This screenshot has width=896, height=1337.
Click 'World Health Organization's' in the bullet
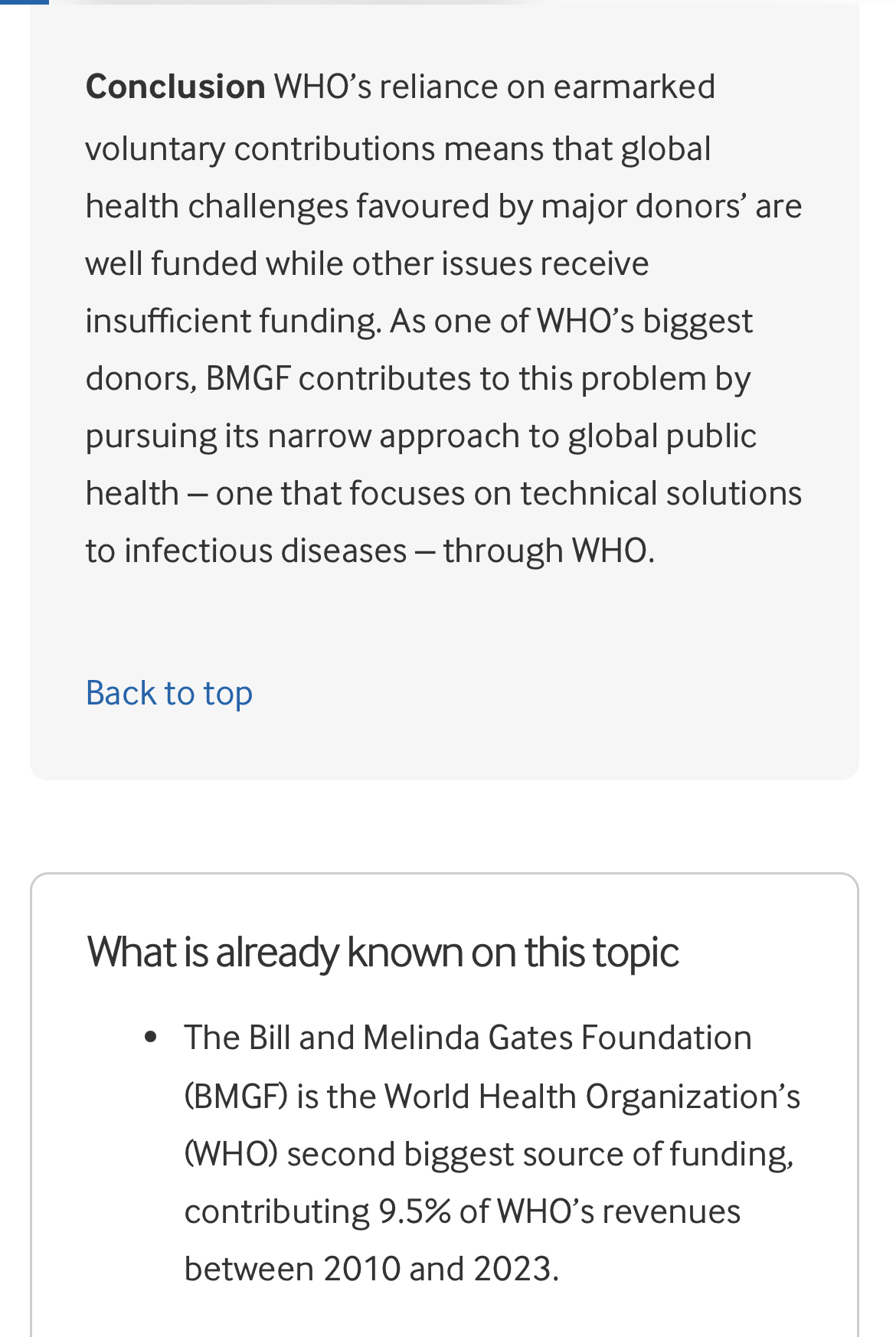pos(592,1096)
